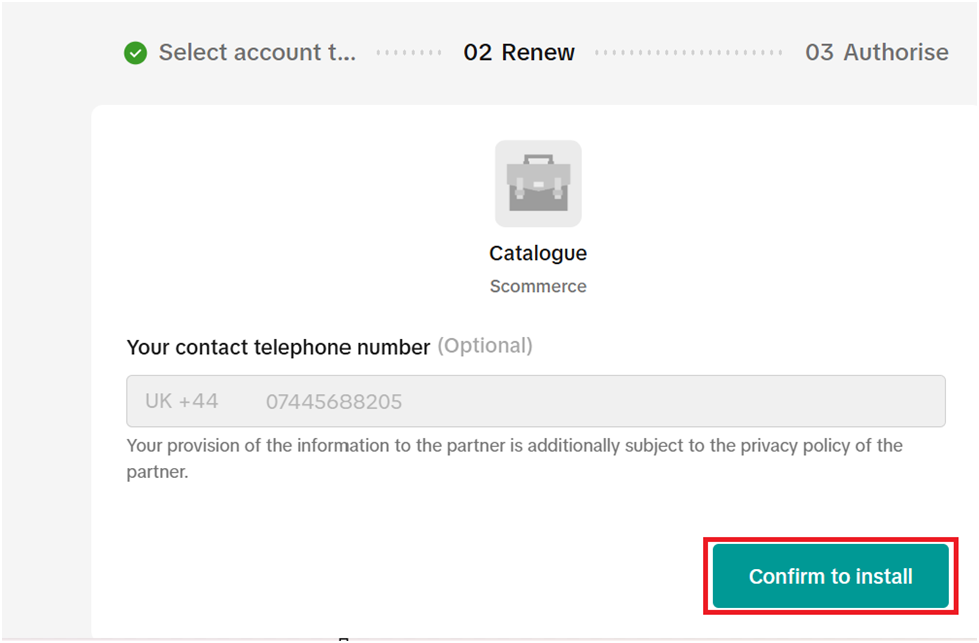Go back to Select account step
The width and height of the screenshot is (979, 643).
click(x=257, y=53)
